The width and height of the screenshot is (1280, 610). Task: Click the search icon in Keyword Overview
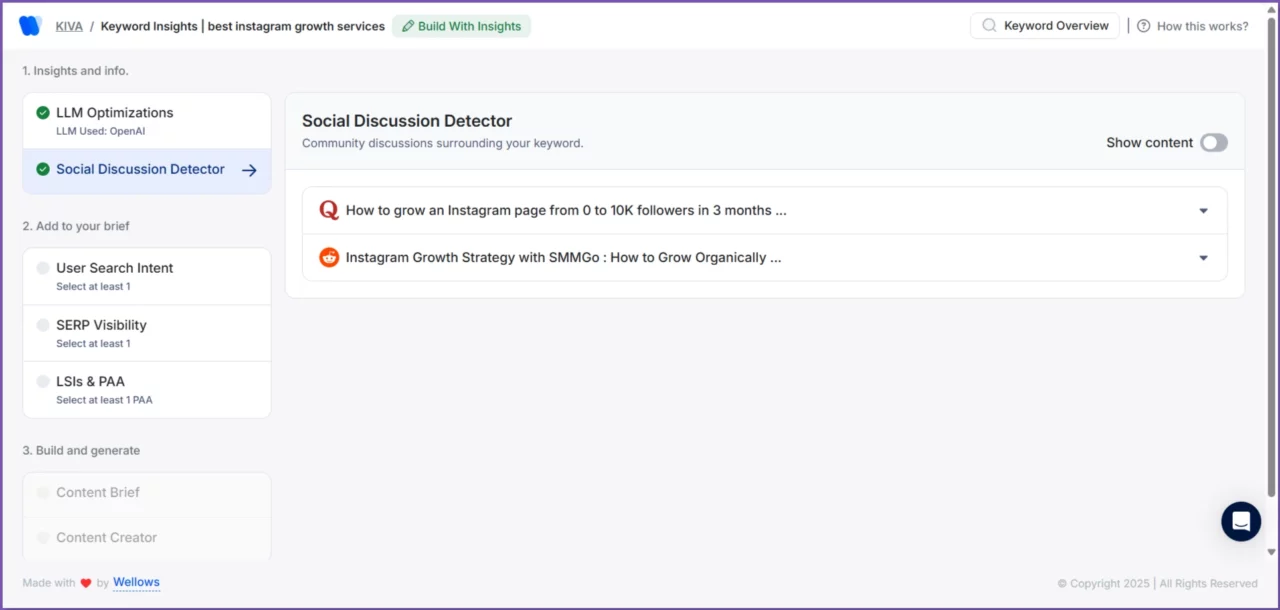coord(988,26)
